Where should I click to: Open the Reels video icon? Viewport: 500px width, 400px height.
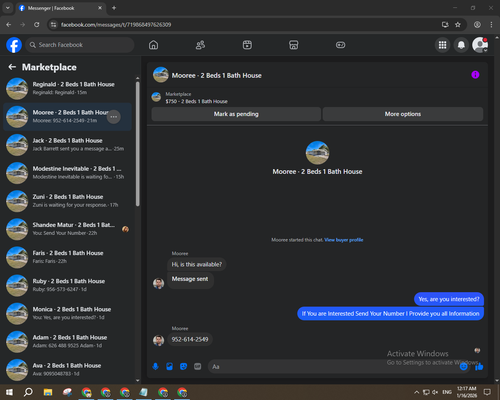pos(247,45)
